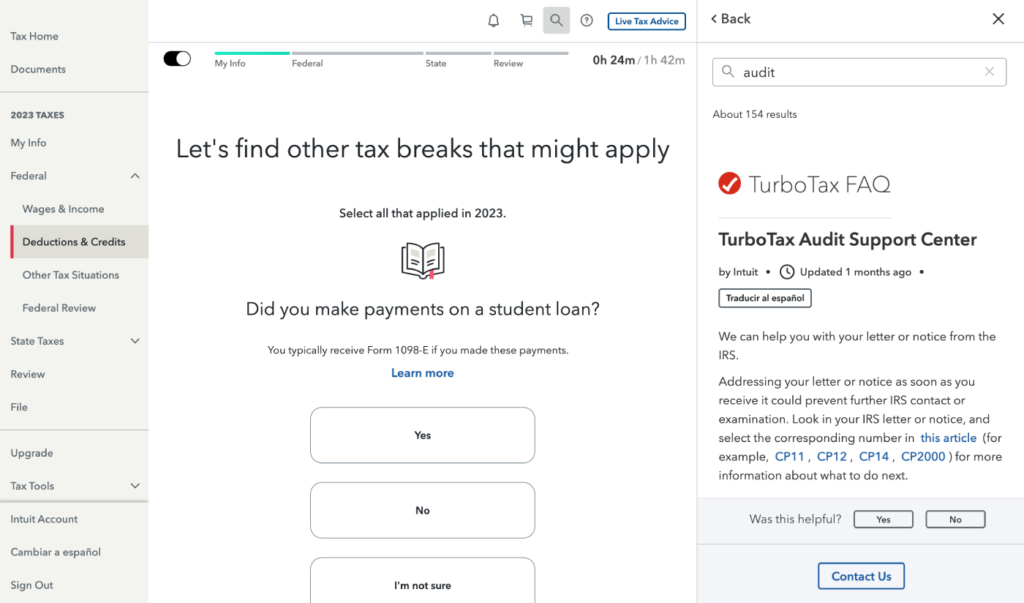The height and width of the screenshot is (603, 1024).
Task: Open Live Tax Advice
Action: tap(646, 20)
